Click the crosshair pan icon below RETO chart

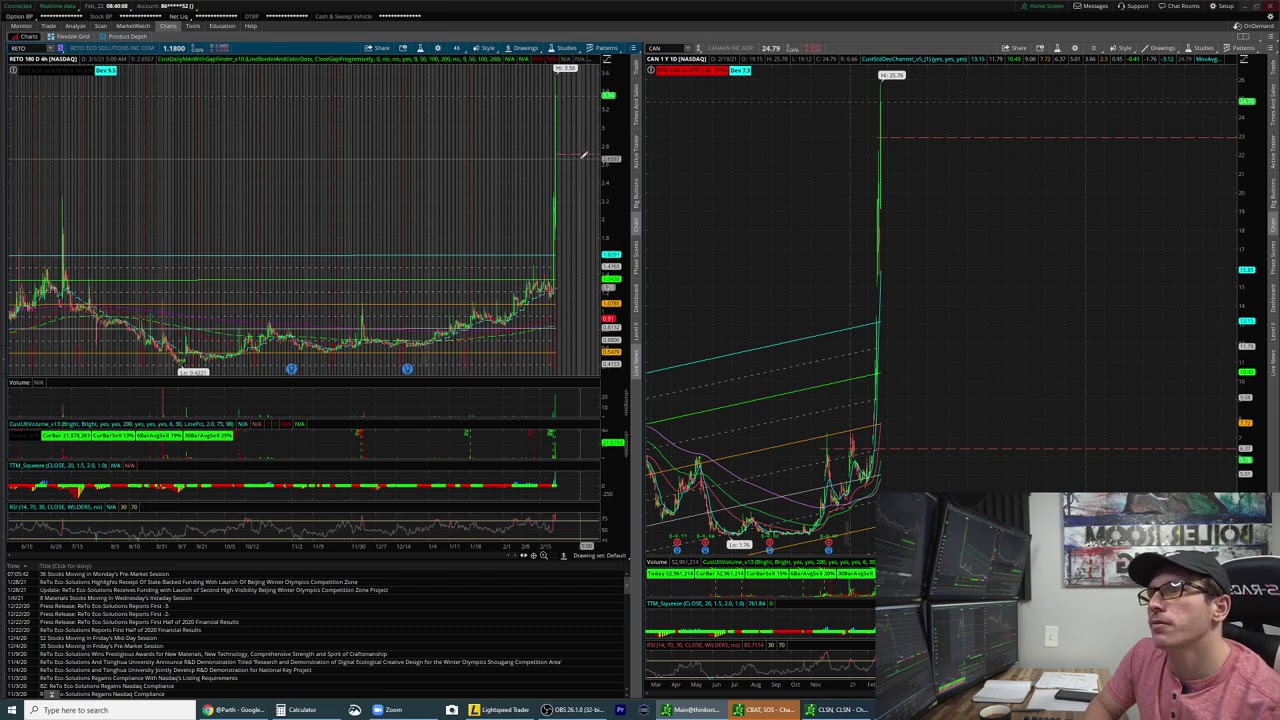[x=533, y=555]
